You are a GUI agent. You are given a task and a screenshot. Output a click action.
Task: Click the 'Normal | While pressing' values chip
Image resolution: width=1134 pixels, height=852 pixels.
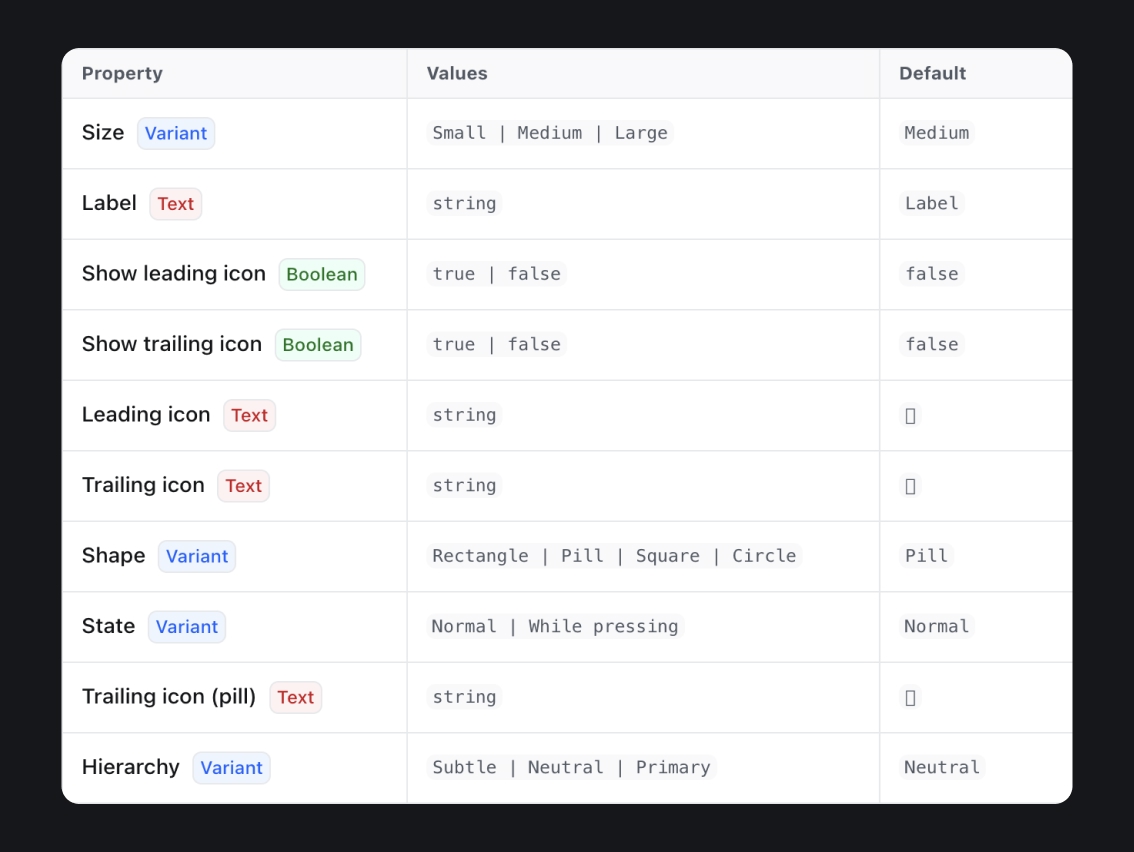pyautogui.click(x=555, y=626)
